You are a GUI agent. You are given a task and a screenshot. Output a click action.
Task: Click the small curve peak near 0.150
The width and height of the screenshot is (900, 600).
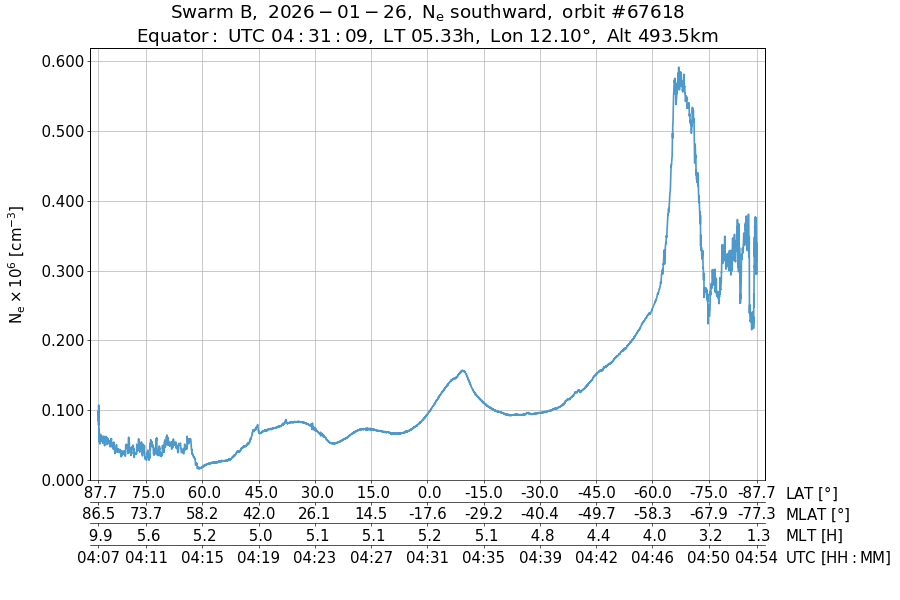pyautogui.click(x=462, y=371)
